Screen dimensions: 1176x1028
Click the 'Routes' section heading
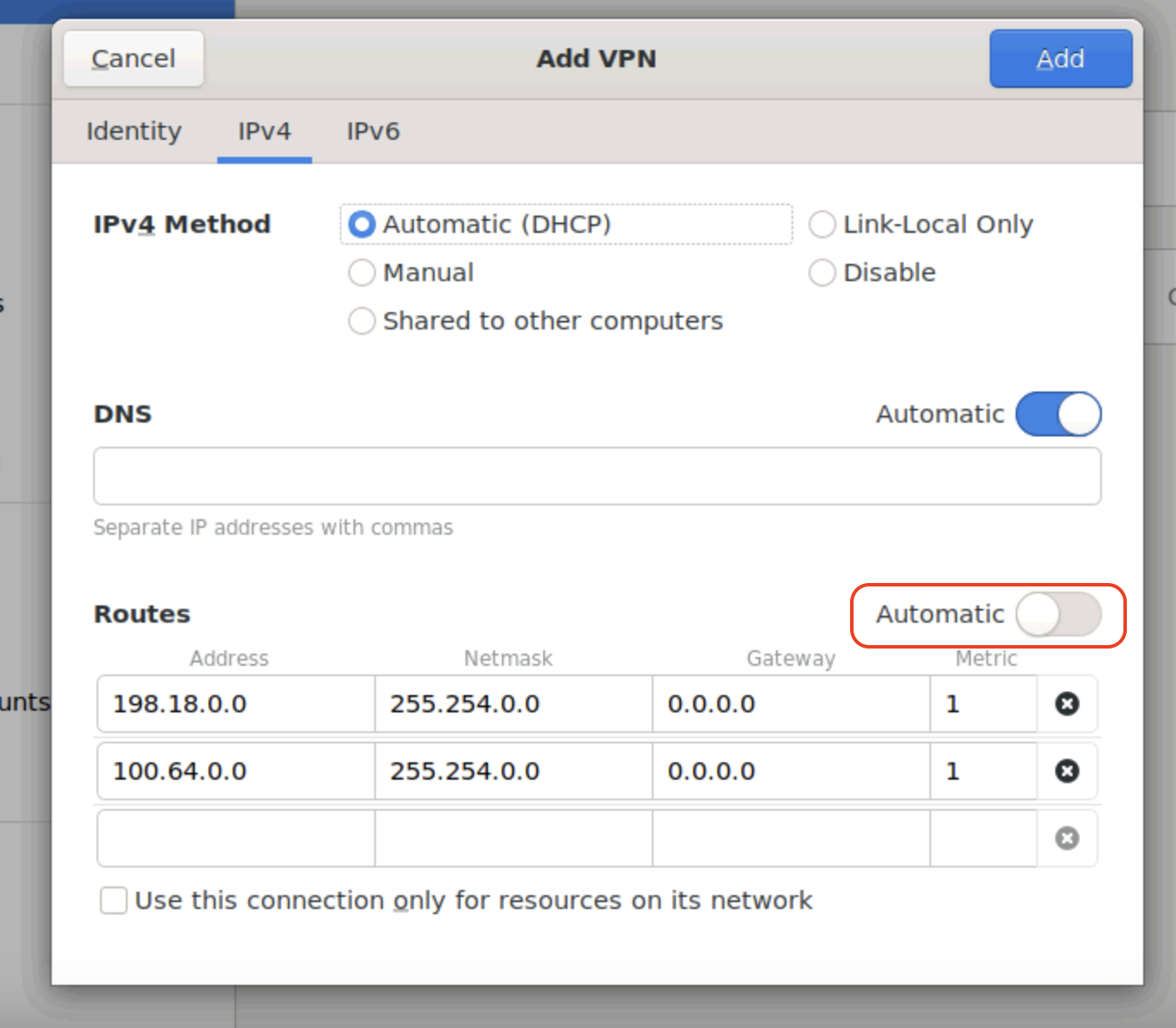142,614
